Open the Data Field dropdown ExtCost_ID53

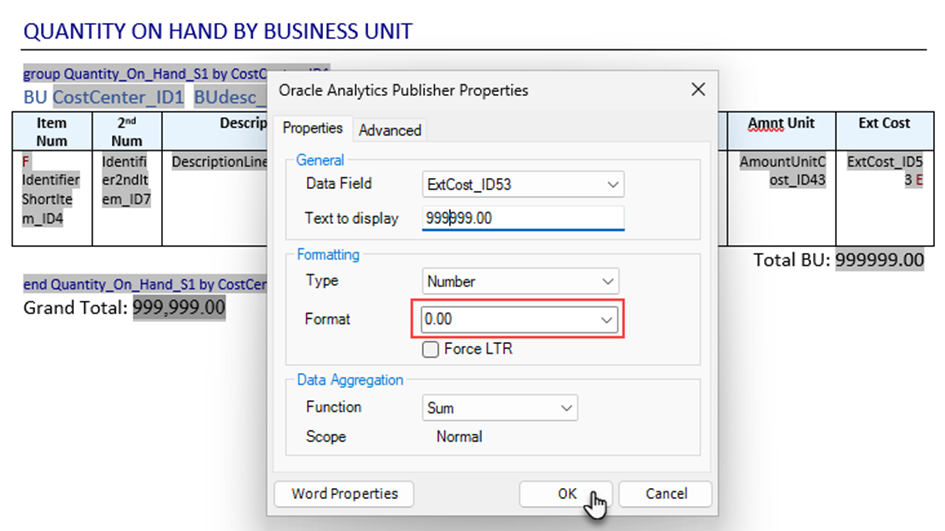(523, 184)
